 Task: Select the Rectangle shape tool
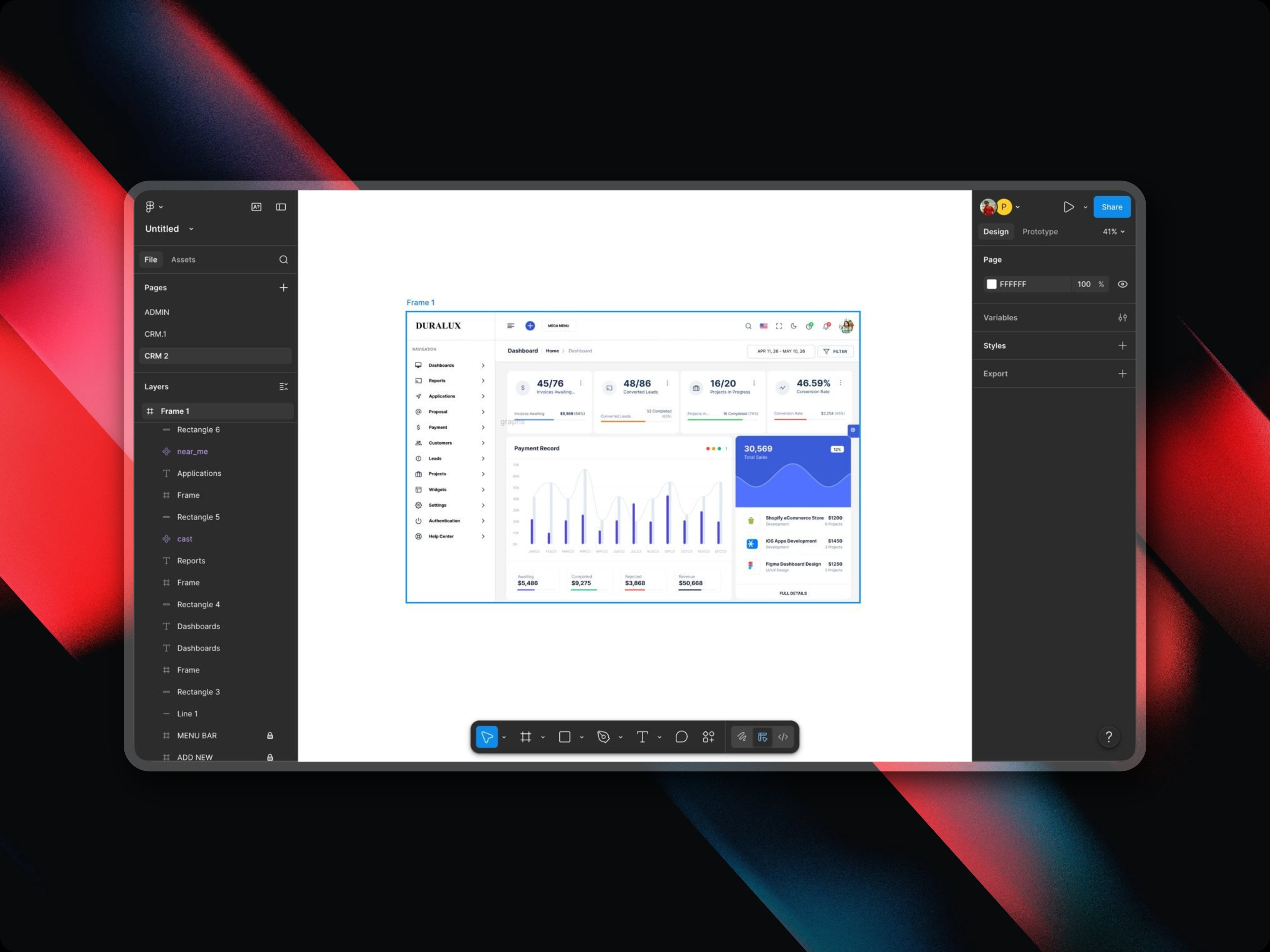[564, 737]
